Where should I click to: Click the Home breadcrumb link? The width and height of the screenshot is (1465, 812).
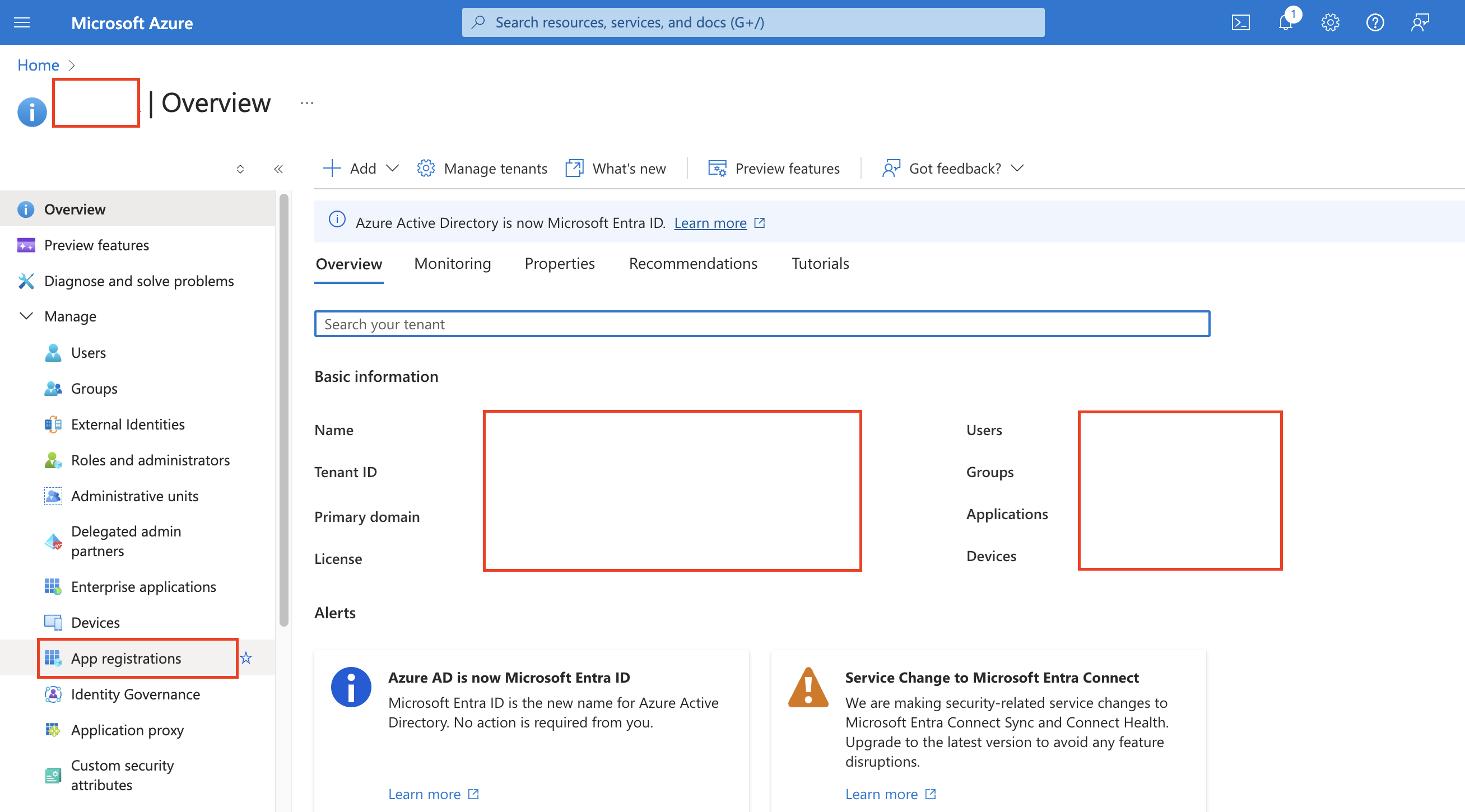(38, 65)
